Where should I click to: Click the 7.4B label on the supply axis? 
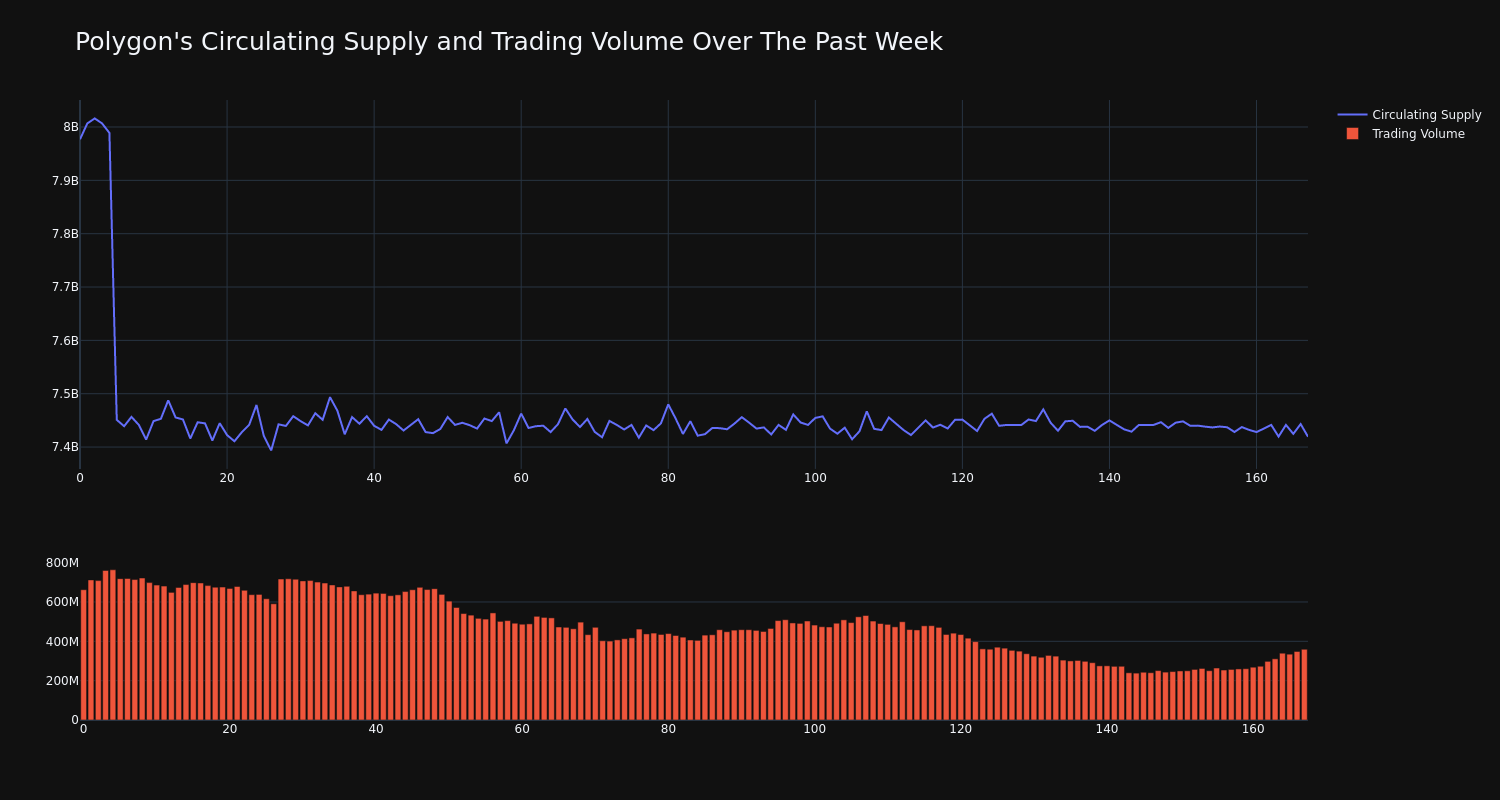(x=65, y=447)
